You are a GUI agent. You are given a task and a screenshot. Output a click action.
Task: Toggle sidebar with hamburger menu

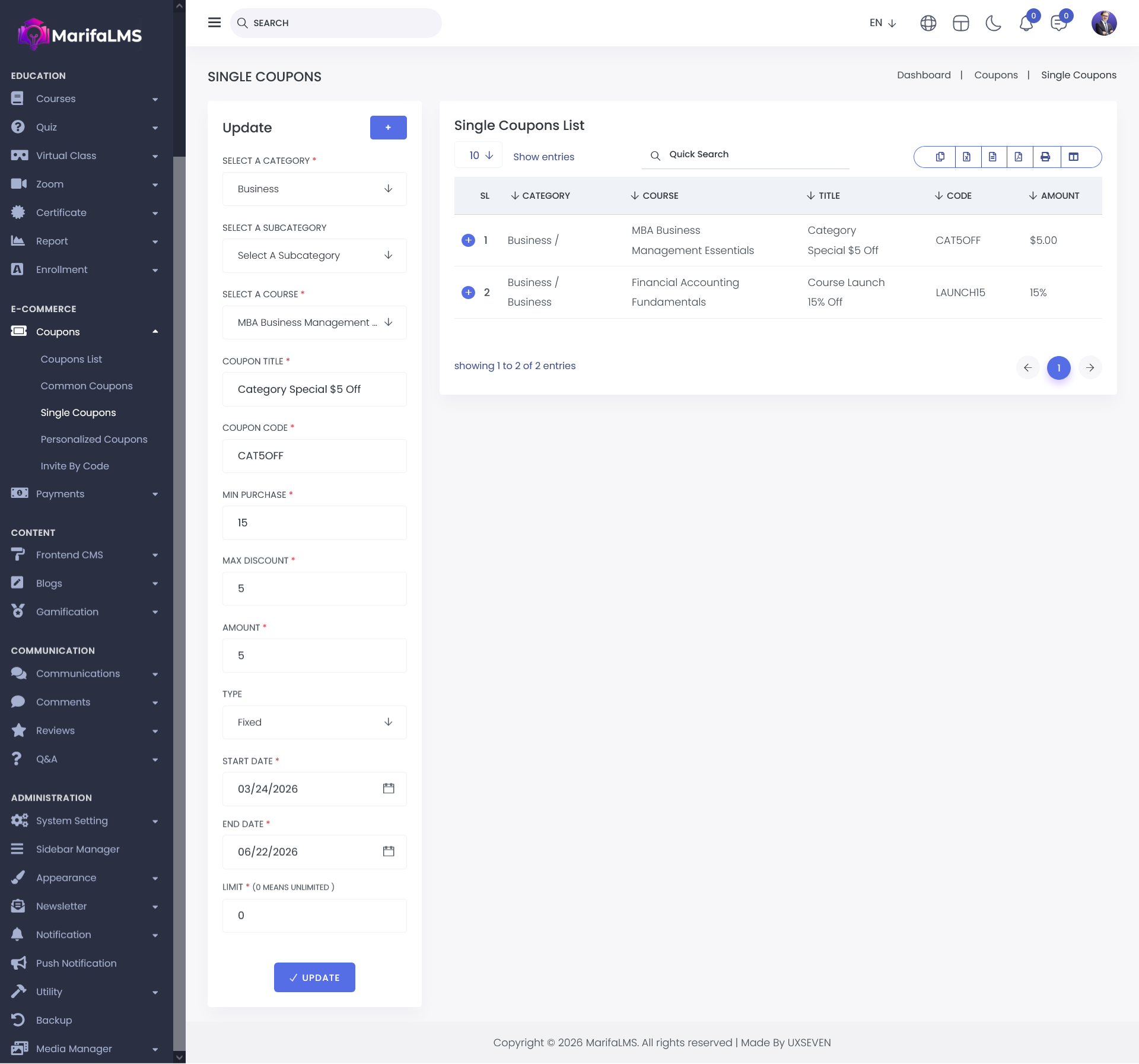pos(215,23)
